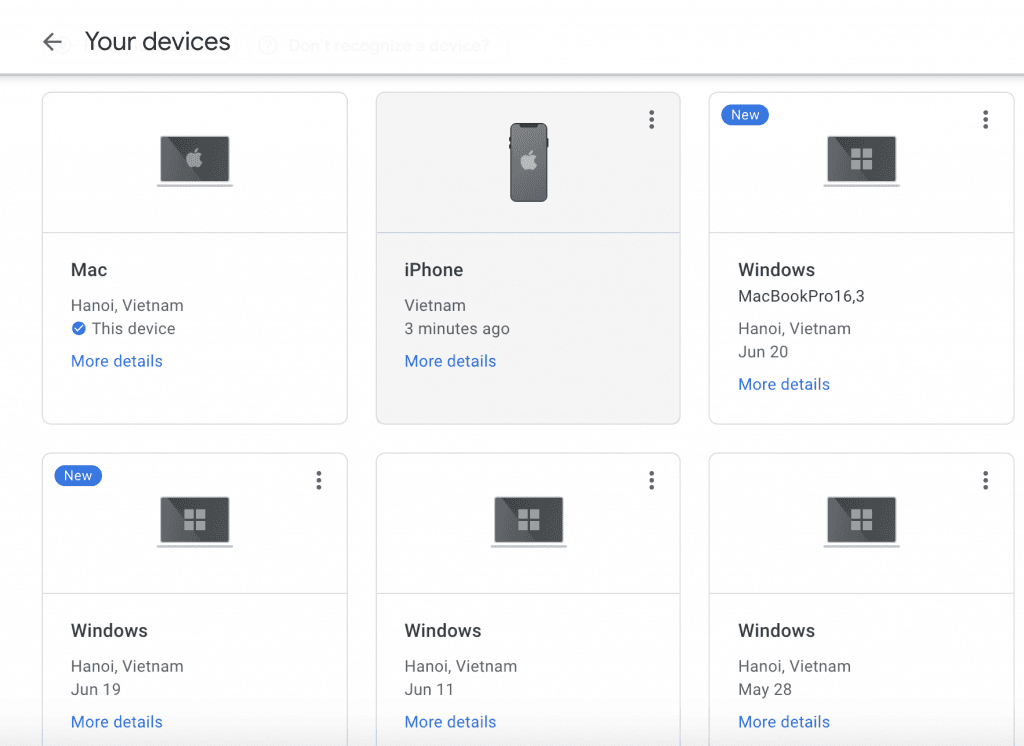
Task: Click the iPhone device illustration
Action: click(528, 162)
